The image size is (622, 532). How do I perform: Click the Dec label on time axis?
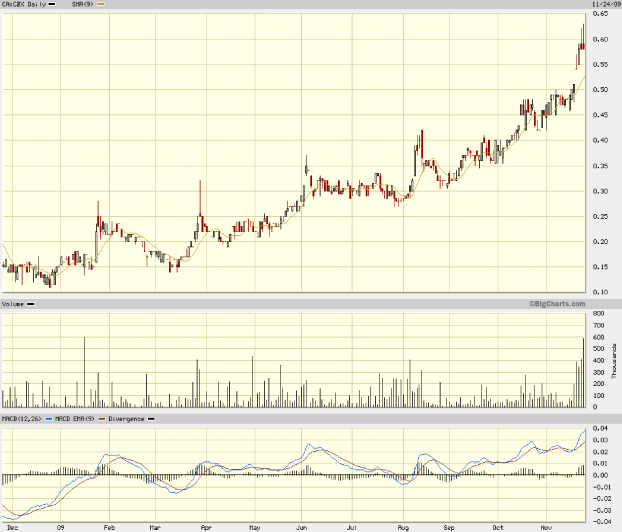coord(11,526)
